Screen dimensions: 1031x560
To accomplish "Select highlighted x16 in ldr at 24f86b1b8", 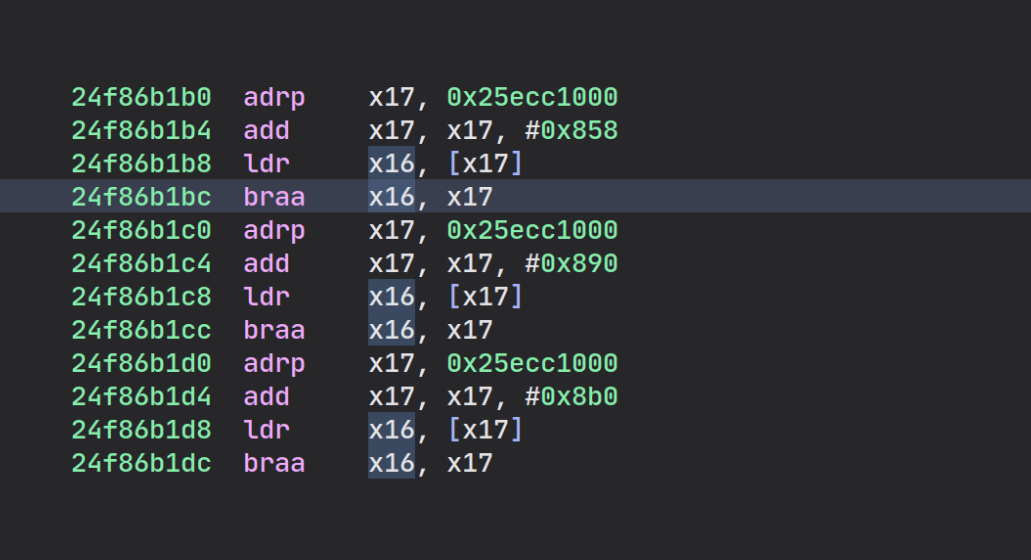I will (392, 163).
